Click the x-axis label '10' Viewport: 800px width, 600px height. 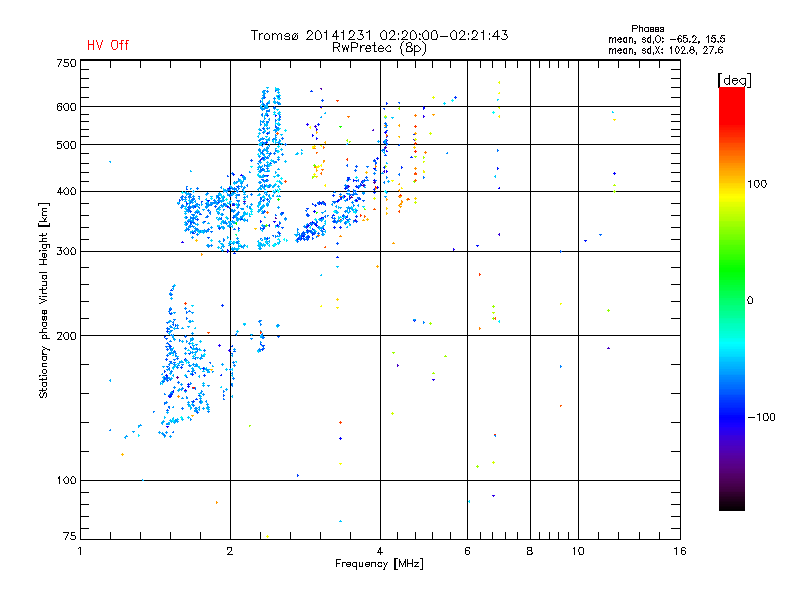point(578,551)
